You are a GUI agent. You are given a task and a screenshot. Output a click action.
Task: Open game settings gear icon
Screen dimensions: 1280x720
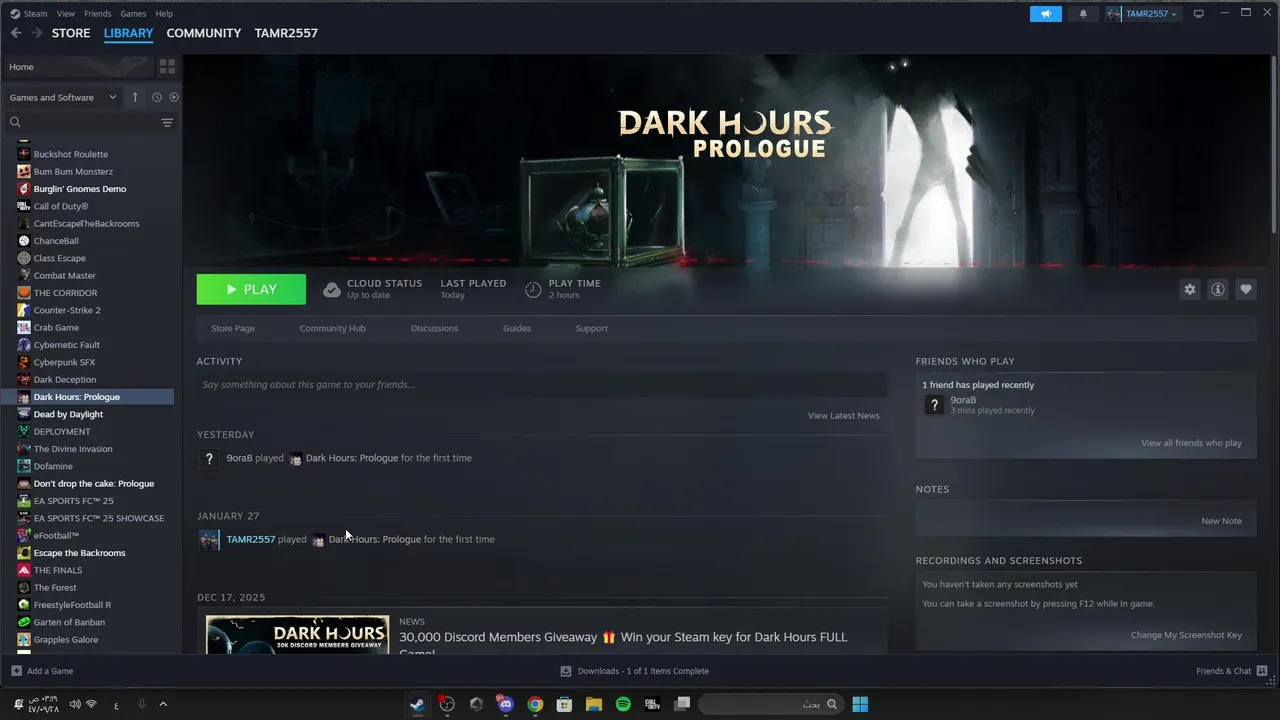1190,289
